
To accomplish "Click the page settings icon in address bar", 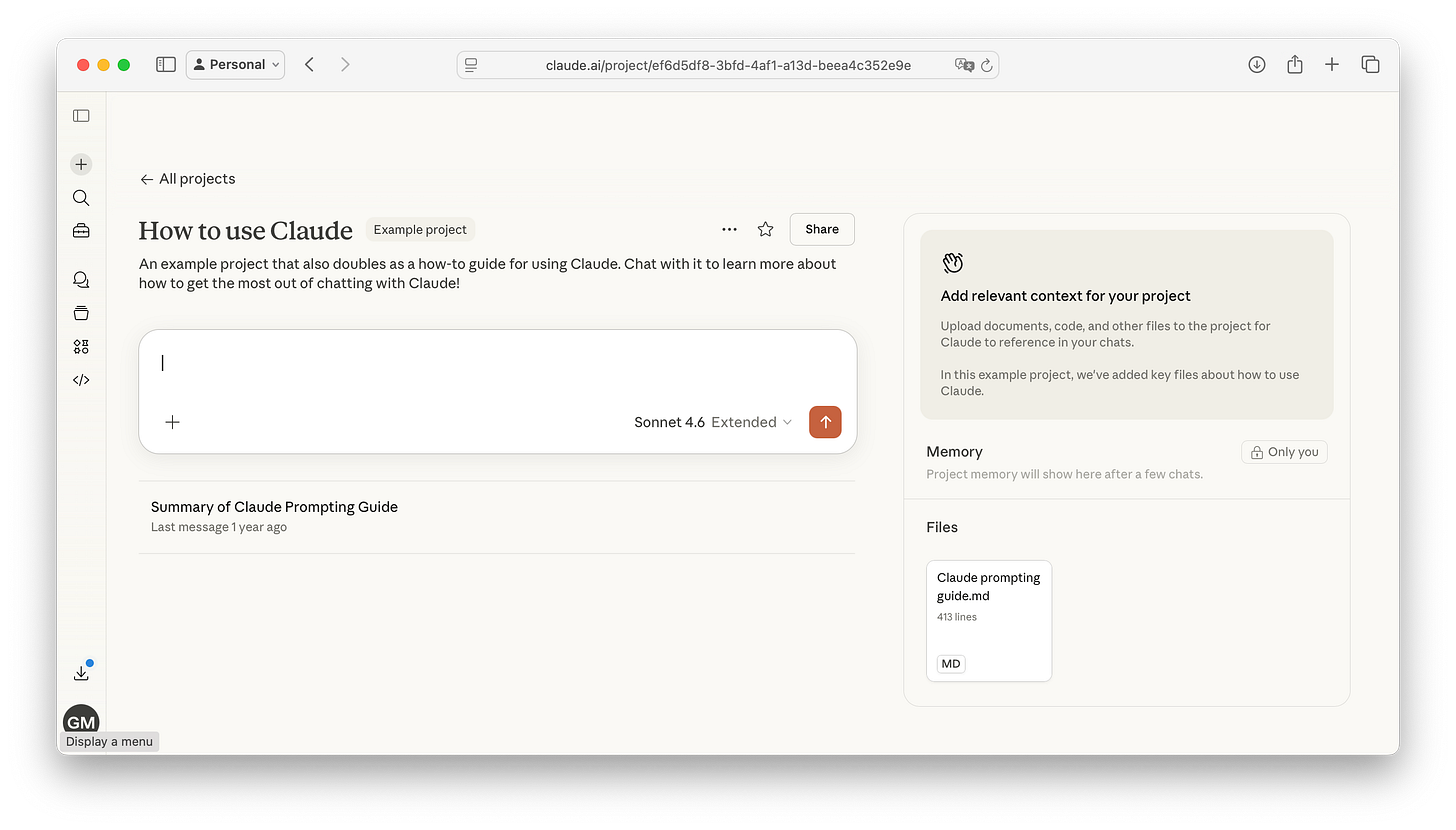I will (472, 65).
